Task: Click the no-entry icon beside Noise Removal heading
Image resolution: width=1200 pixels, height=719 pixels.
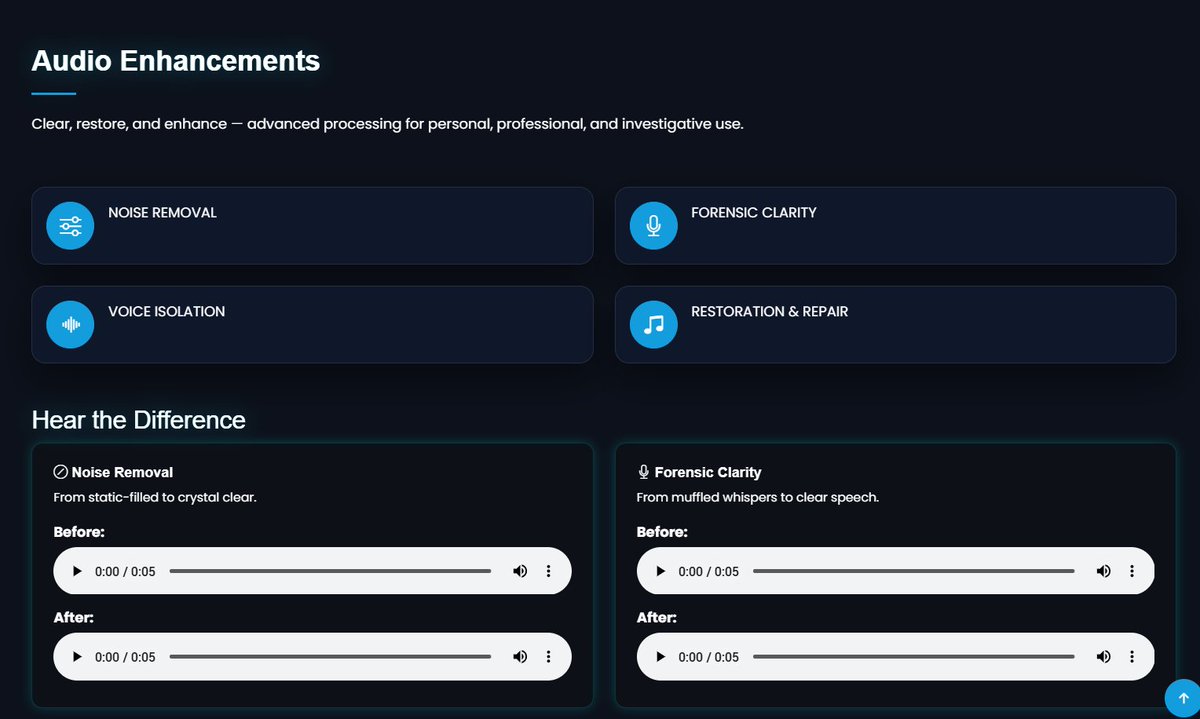Action: pyautogui.click(x=60, y=472)
